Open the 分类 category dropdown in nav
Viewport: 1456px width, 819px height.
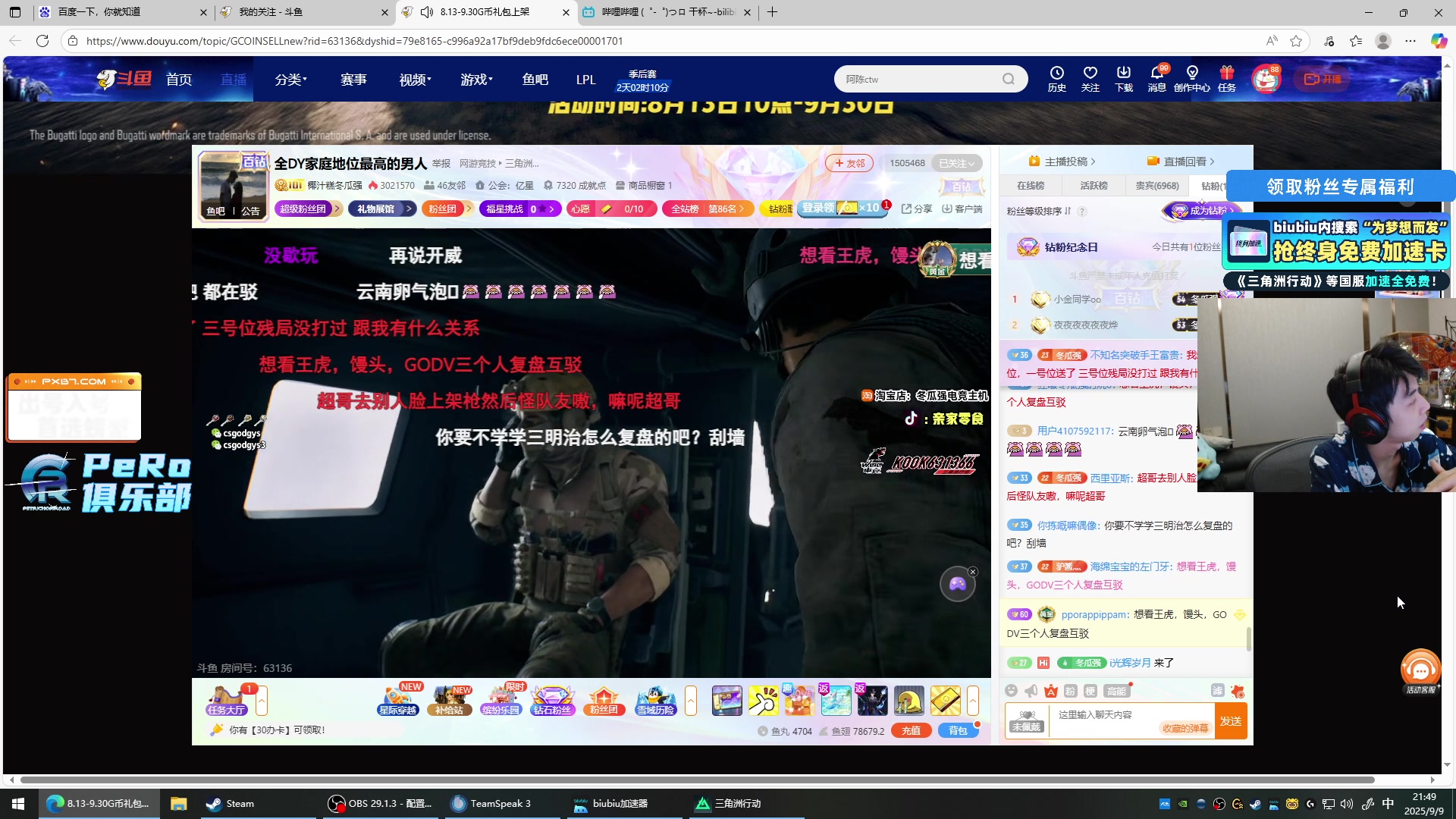290,80
